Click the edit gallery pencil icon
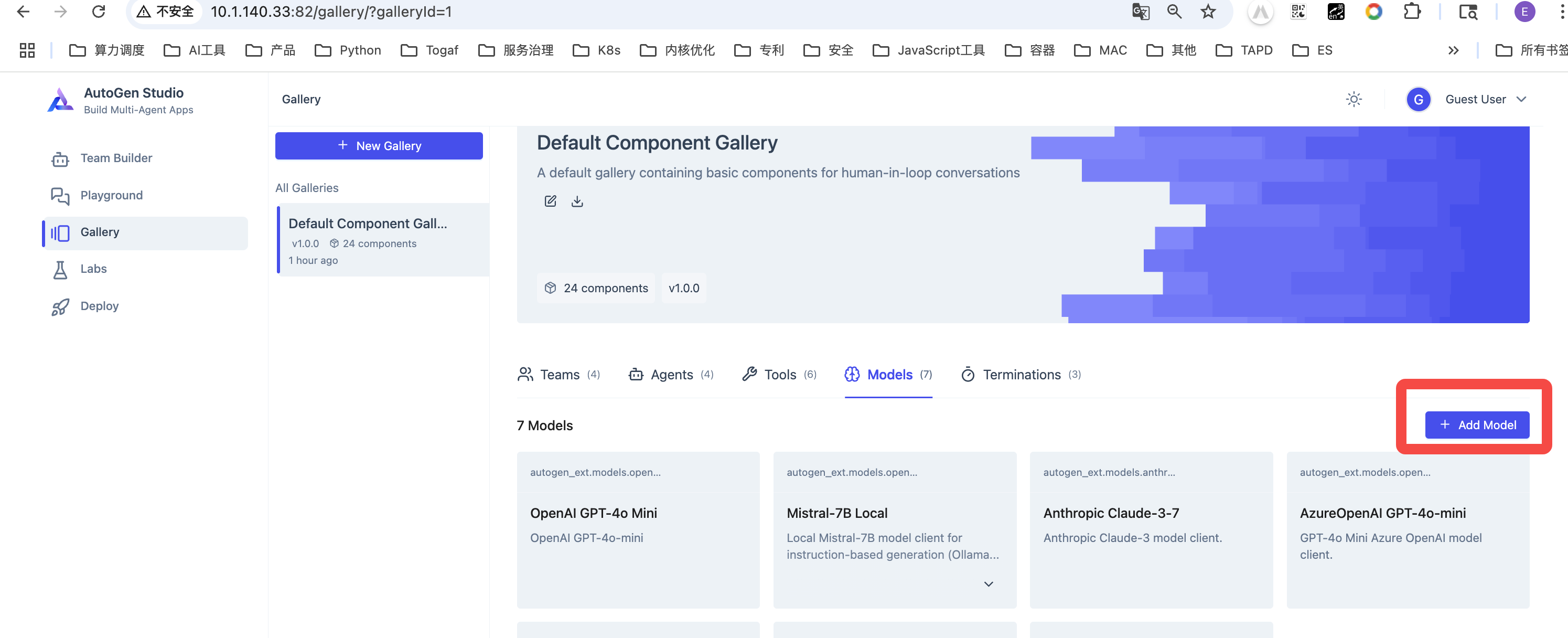This screenshot has height=638, width=1568. point(550,201)
